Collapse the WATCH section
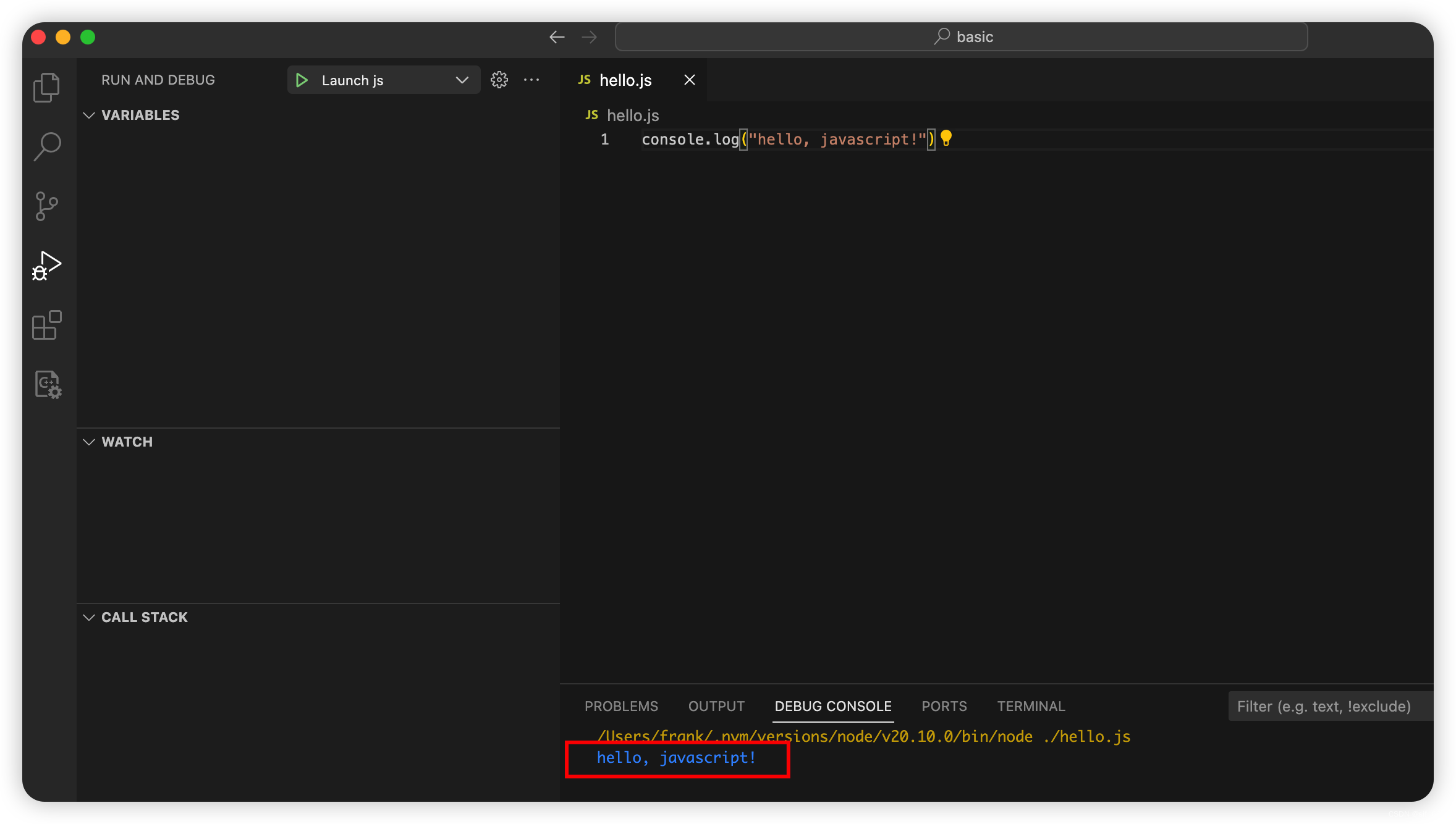The width and height of the screenshot is (1456, 824). 89,442
